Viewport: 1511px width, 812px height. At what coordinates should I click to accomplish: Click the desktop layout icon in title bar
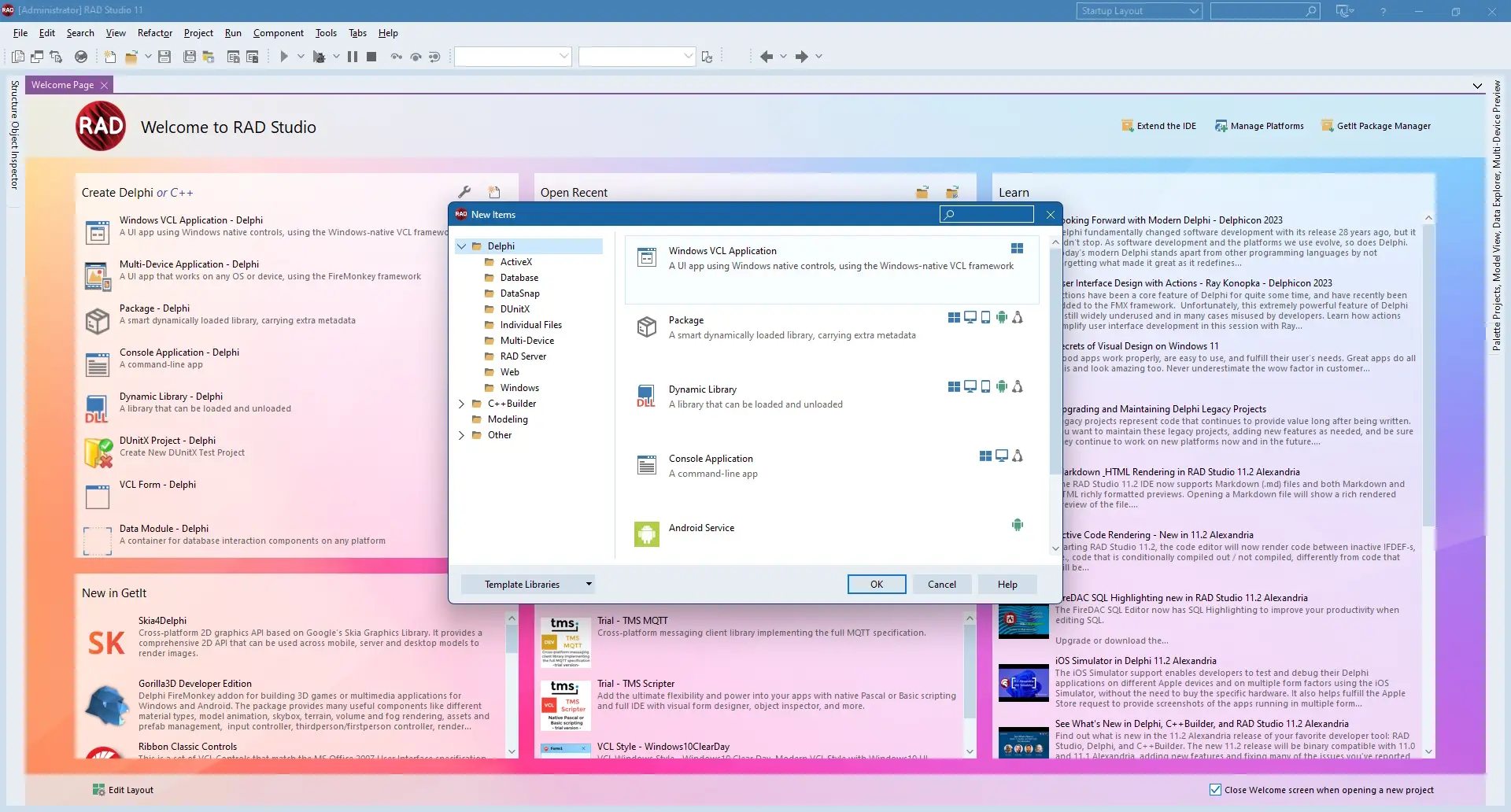point(1344,11)
